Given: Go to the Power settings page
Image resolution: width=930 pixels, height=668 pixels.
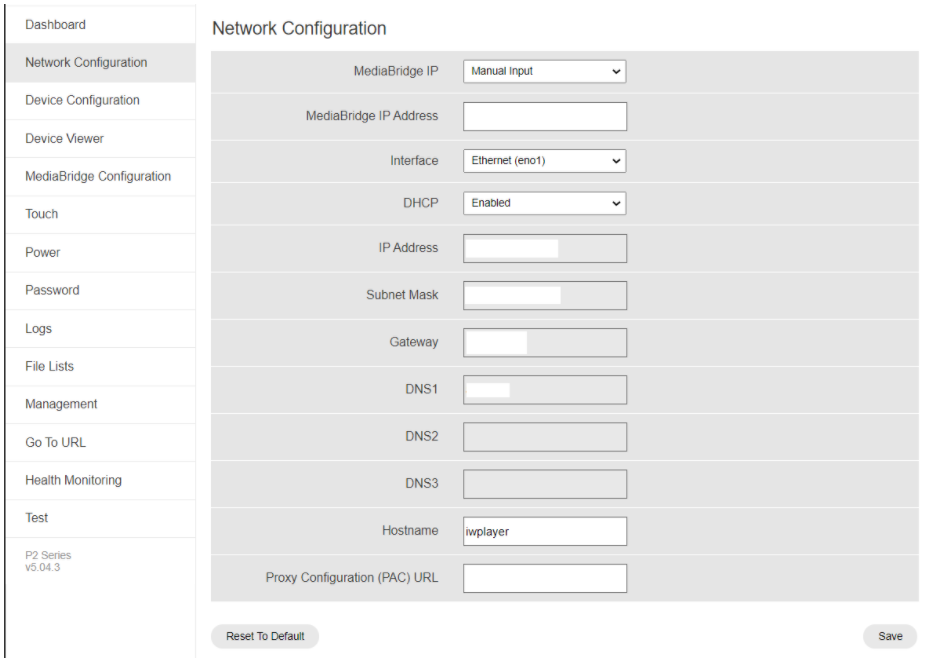Looking at the screenshot, I should [x=101, y=252].
